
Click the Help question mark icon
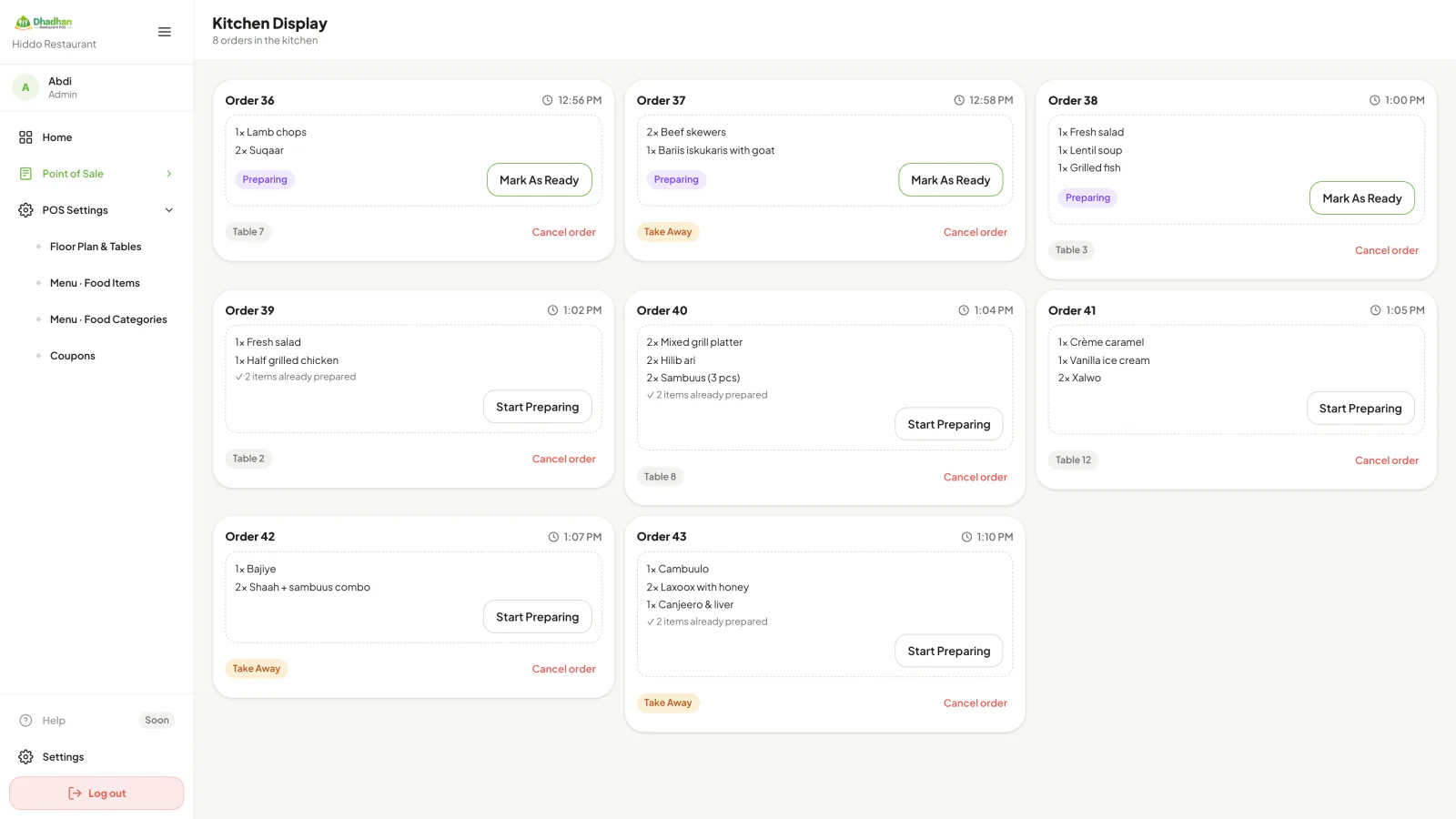pyautogui.click(x=25, y=721)
